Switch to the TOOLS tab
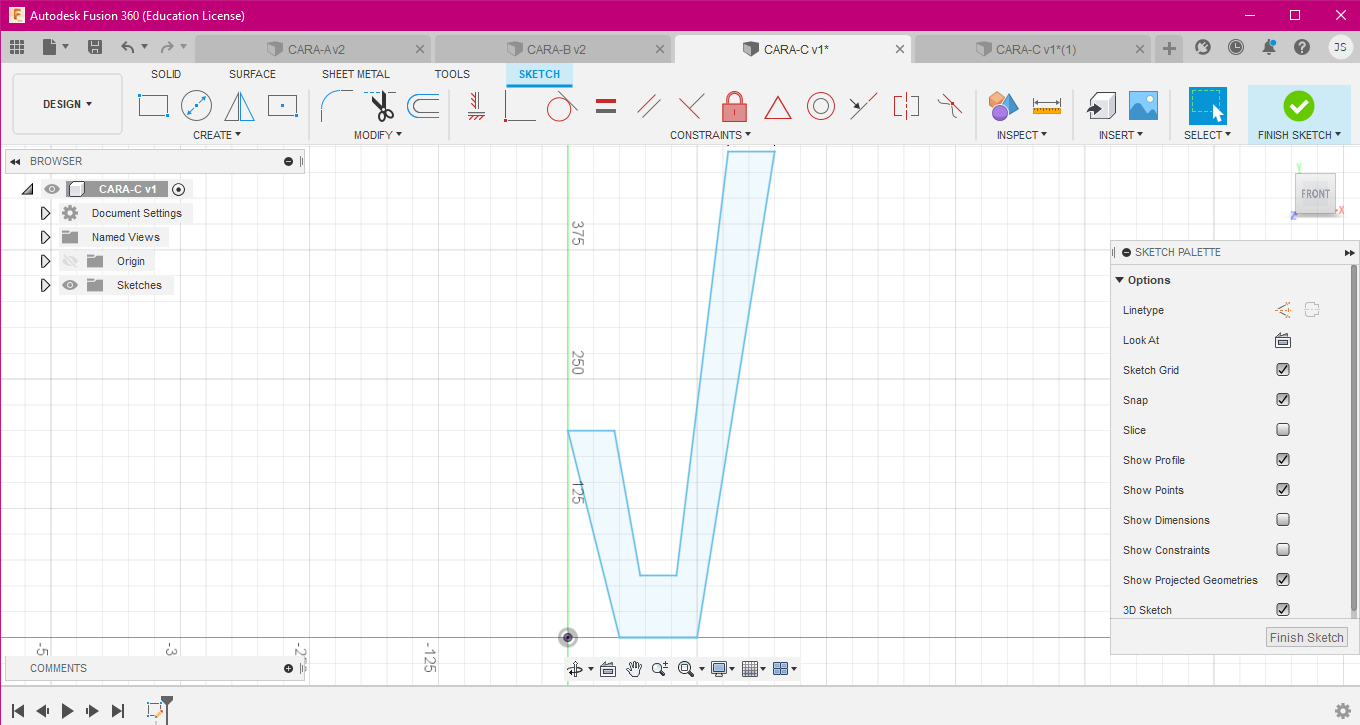Viewport: 1360px width, 725px height. point(452,74)
